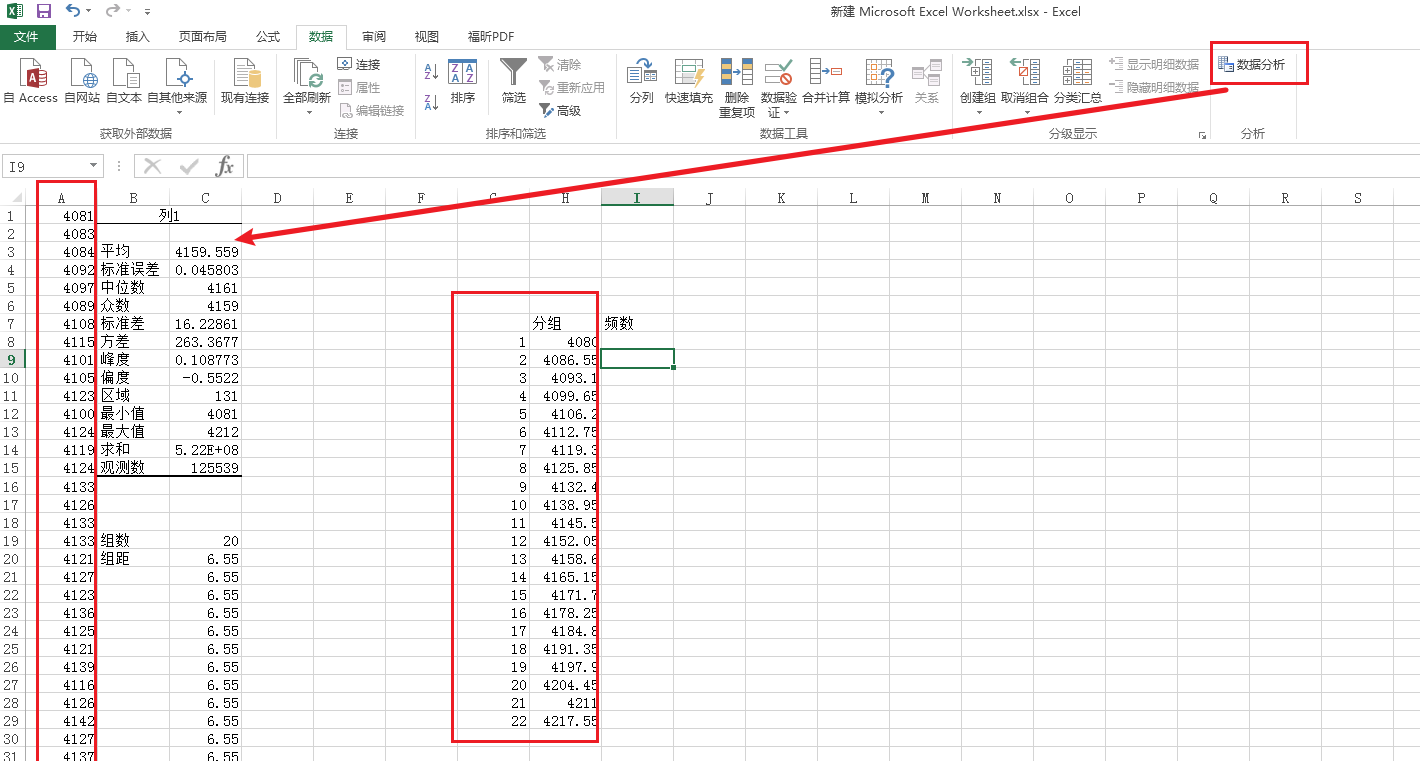The image size is (1420, 761).
Task: Open Customize Quick Access Toolbar dropdown
Action: pos(147,12)
